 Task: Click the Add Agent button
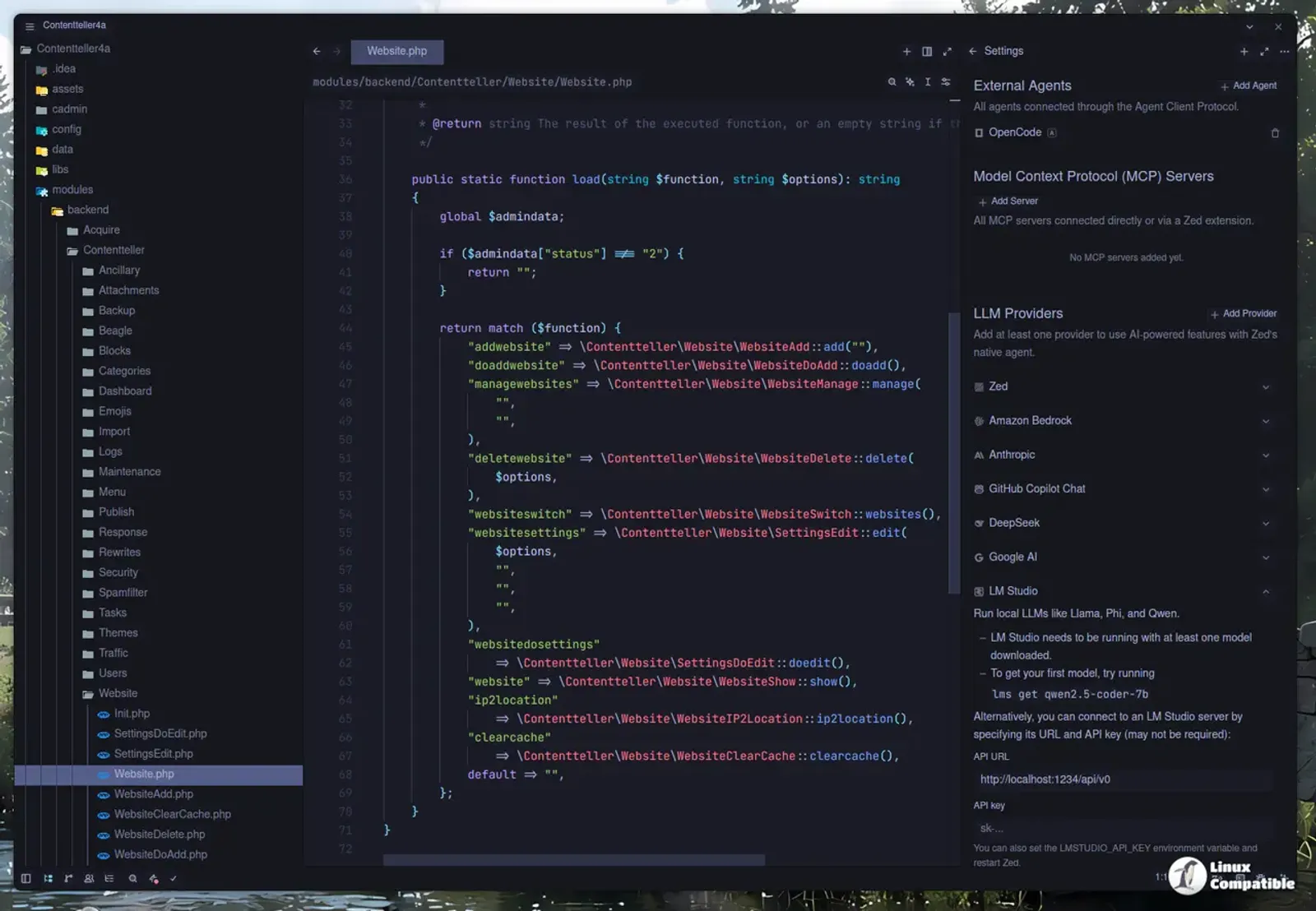1249,86
